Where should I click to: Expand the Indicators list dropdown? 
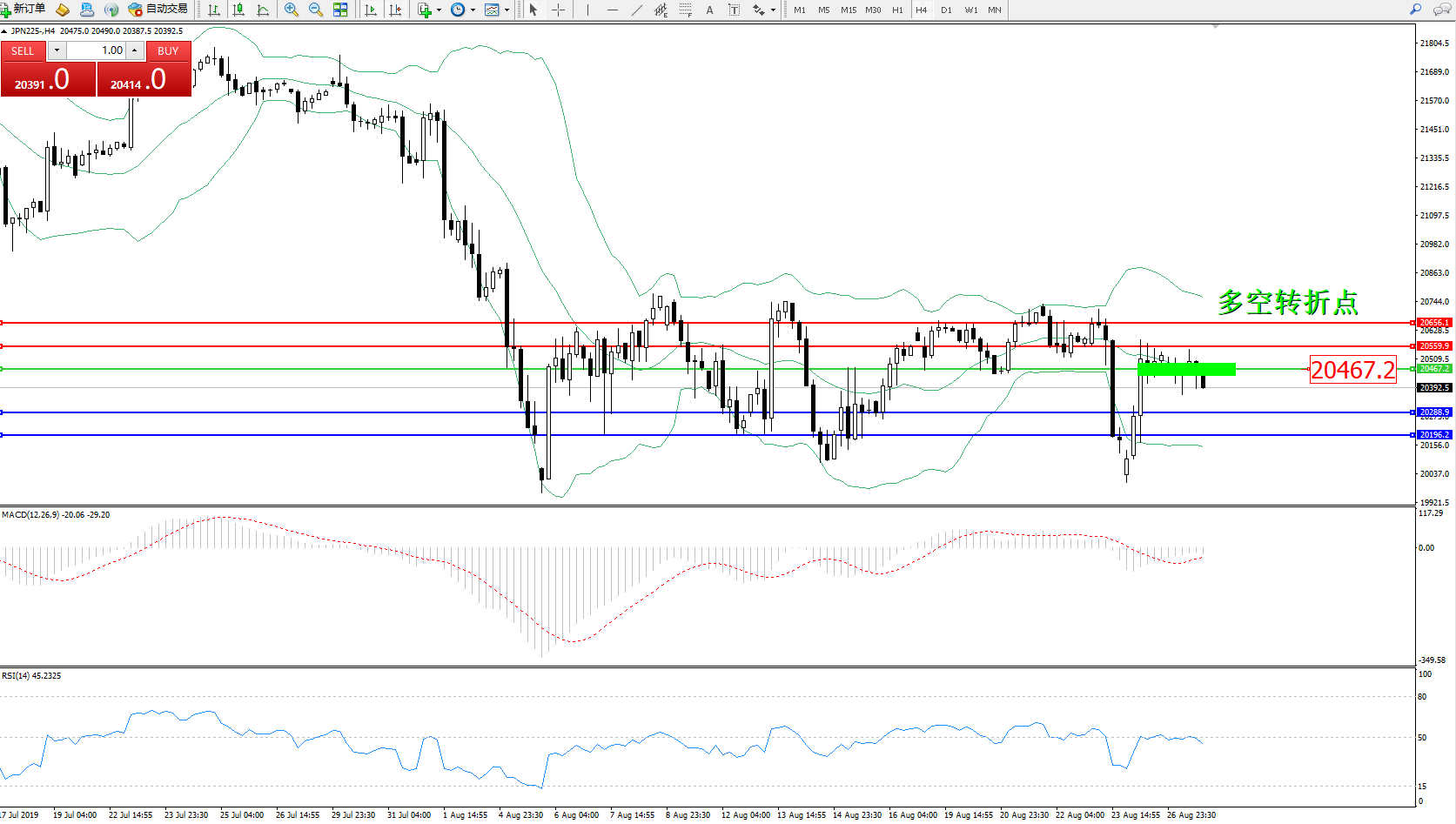coord(439,10)
